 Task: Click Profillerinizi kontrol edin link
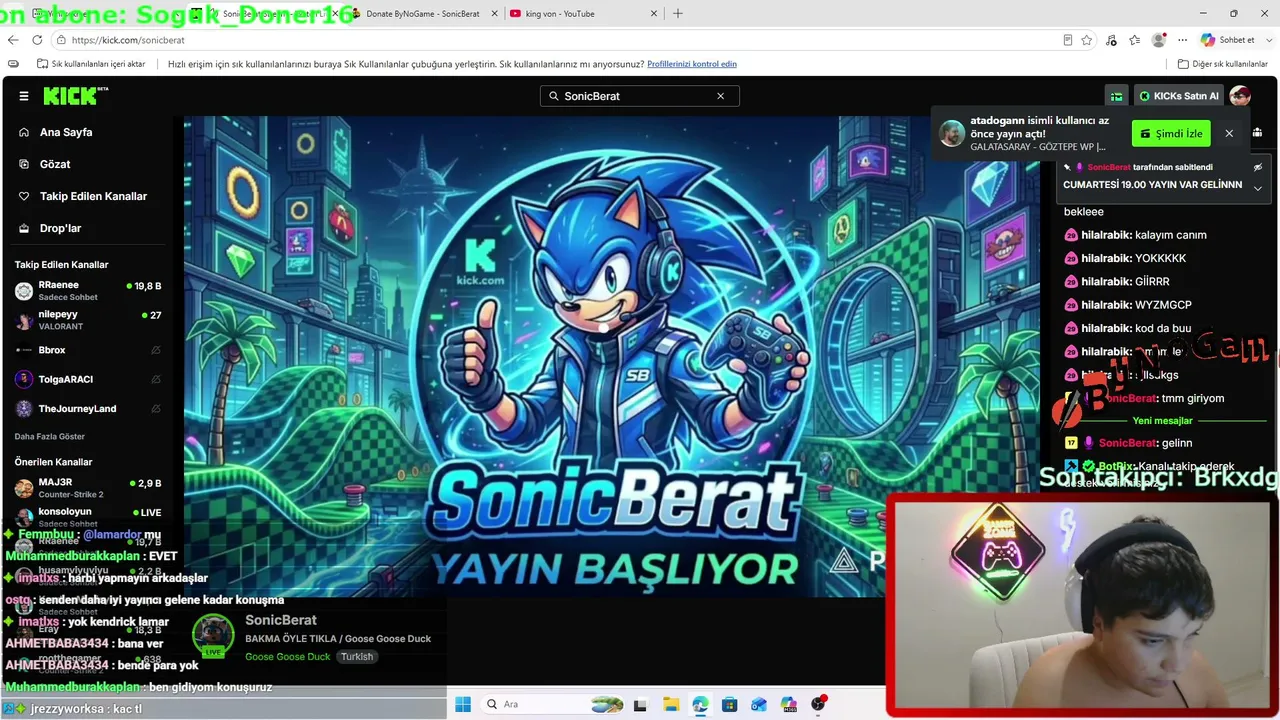tap(692, 64)
